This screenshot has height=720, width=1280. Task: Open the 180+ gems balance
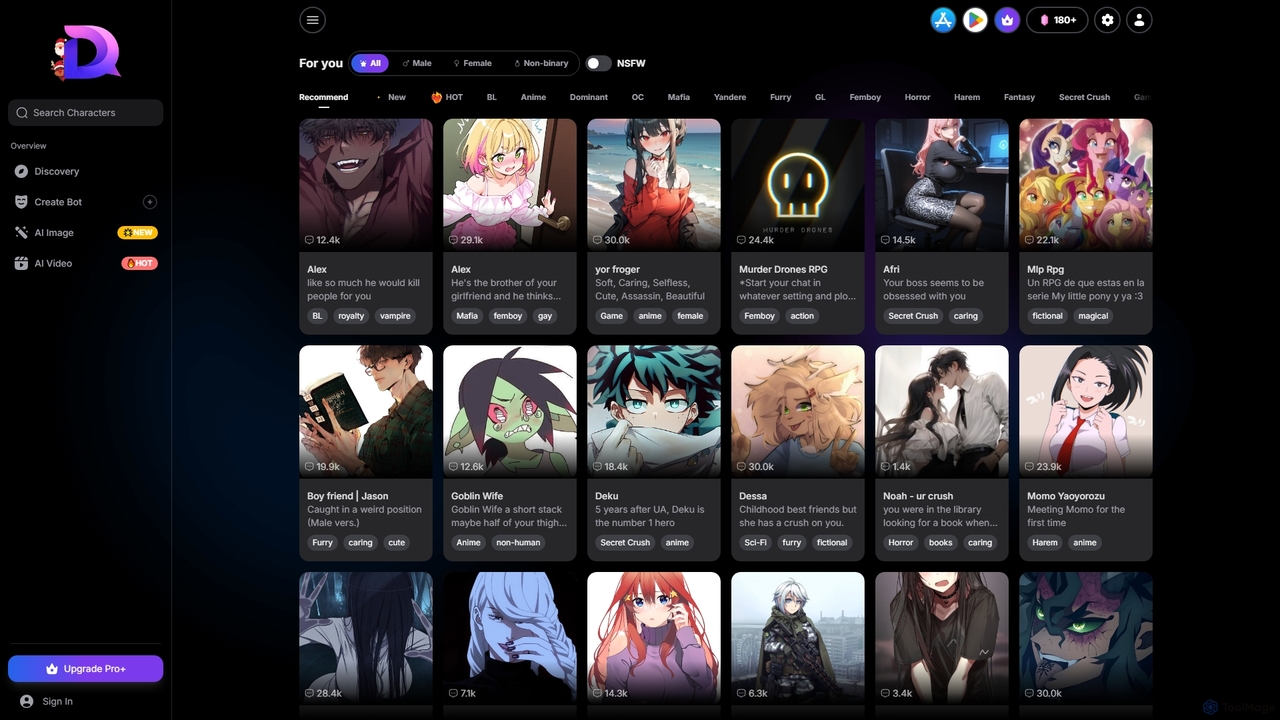click(x=1057, y=19)
